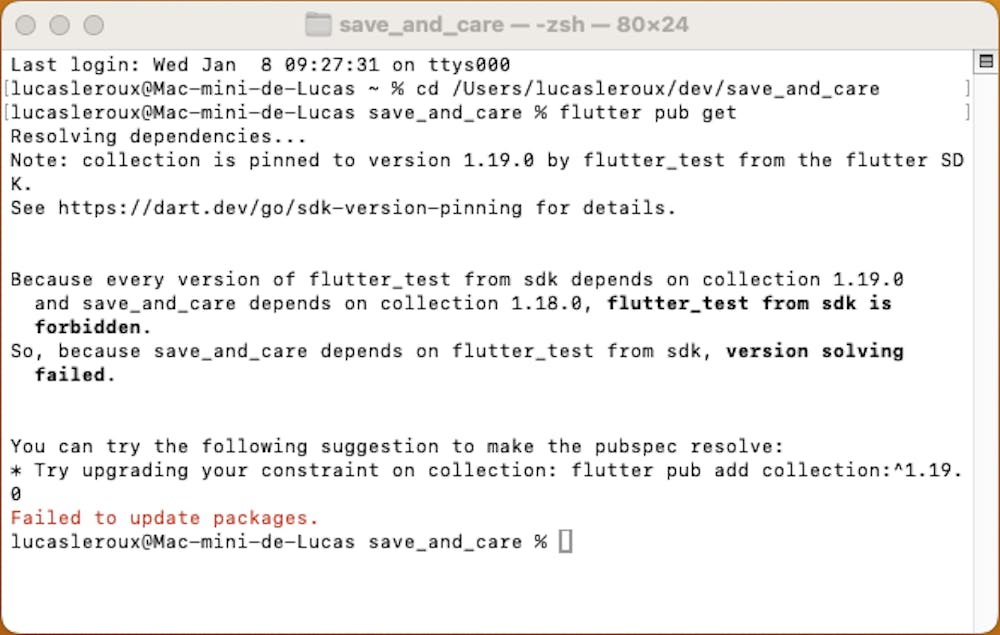Image resolution: width=1000 pixels, height=635 pixels.
Task: Minimize the terminal window
Action: [x=60, y=25]
